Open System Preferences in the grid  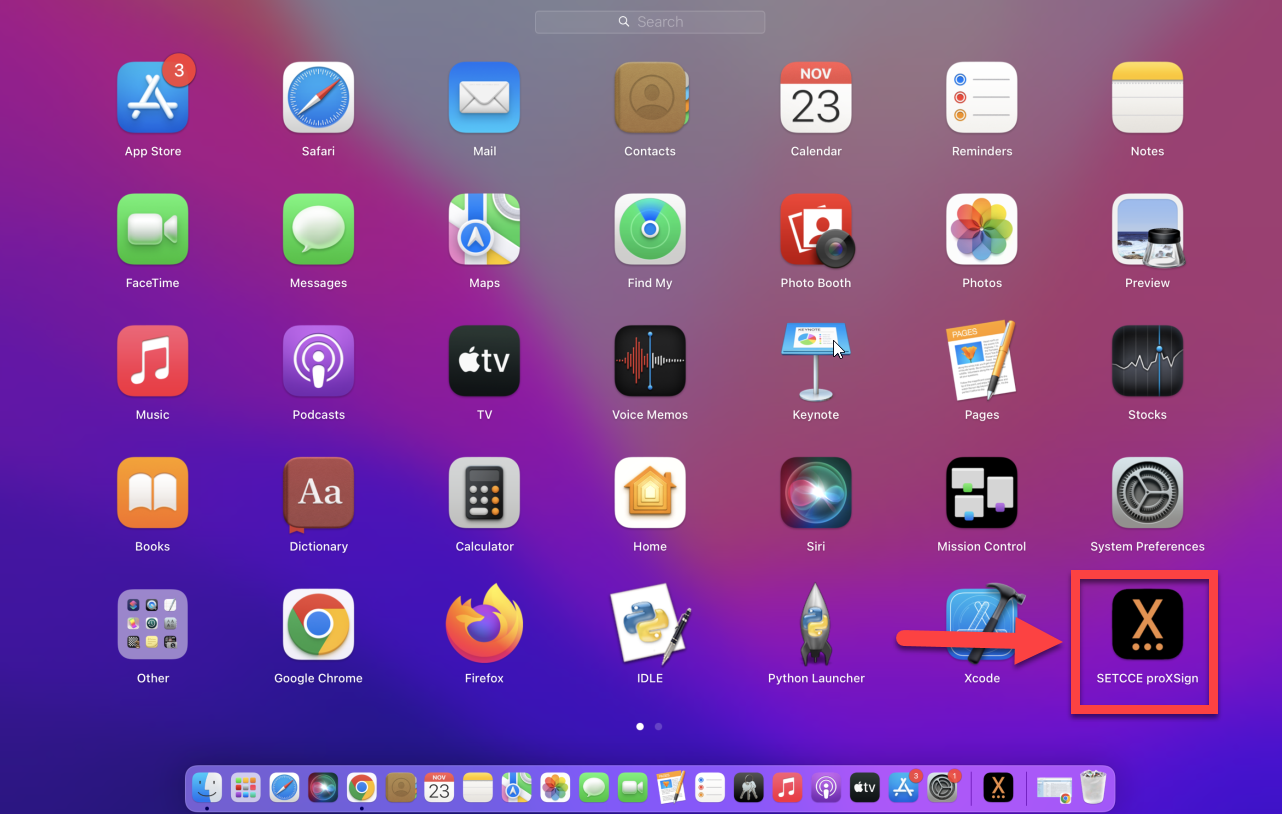(x=1147, y=493)
